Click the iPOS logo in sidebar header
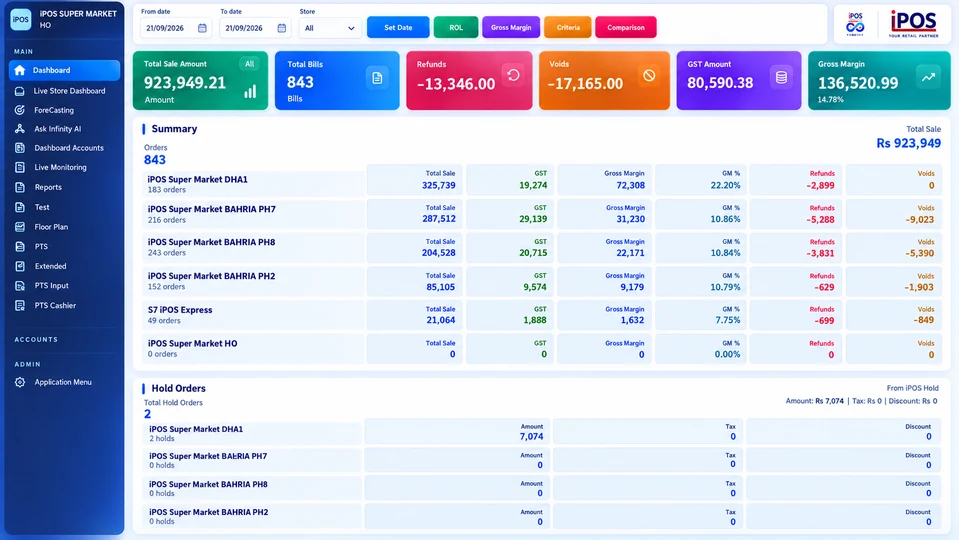959x540 pixels. (21, 20)
